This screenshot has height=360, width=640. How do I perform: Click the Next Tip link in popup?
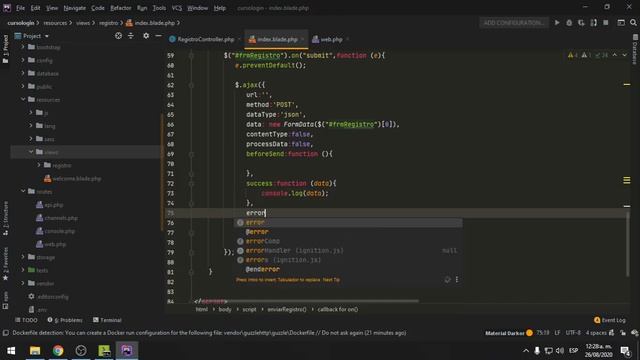pyautogui.click(x=331, y=280)
